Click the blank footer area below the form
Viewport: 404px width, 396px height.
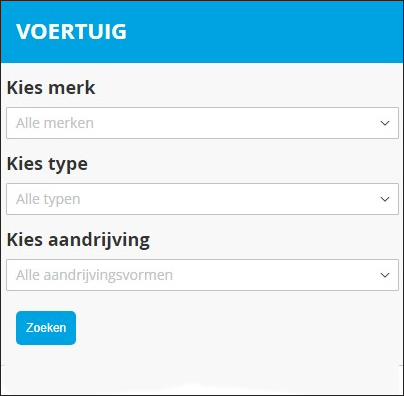202,380
